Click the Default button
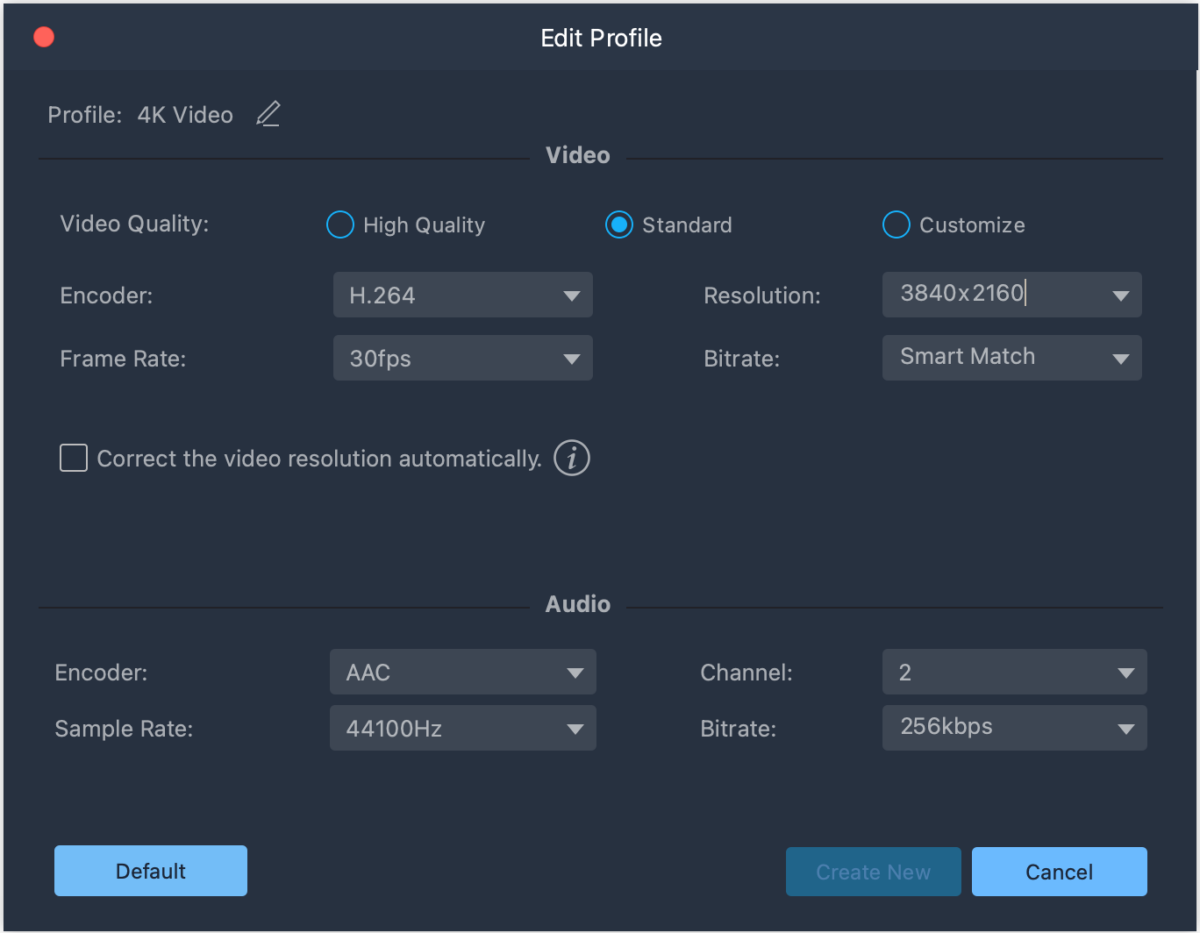Viewport: 1200px width, 933px height. 151,871
